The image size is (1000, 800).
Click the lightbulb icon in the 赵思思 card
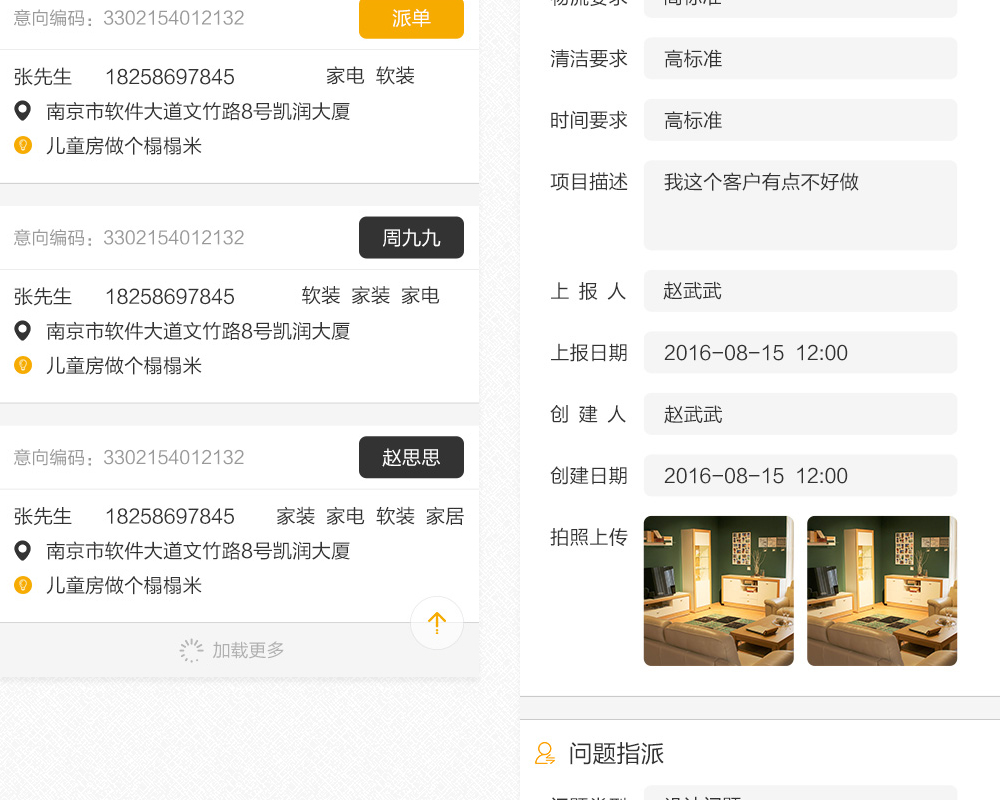23,584
